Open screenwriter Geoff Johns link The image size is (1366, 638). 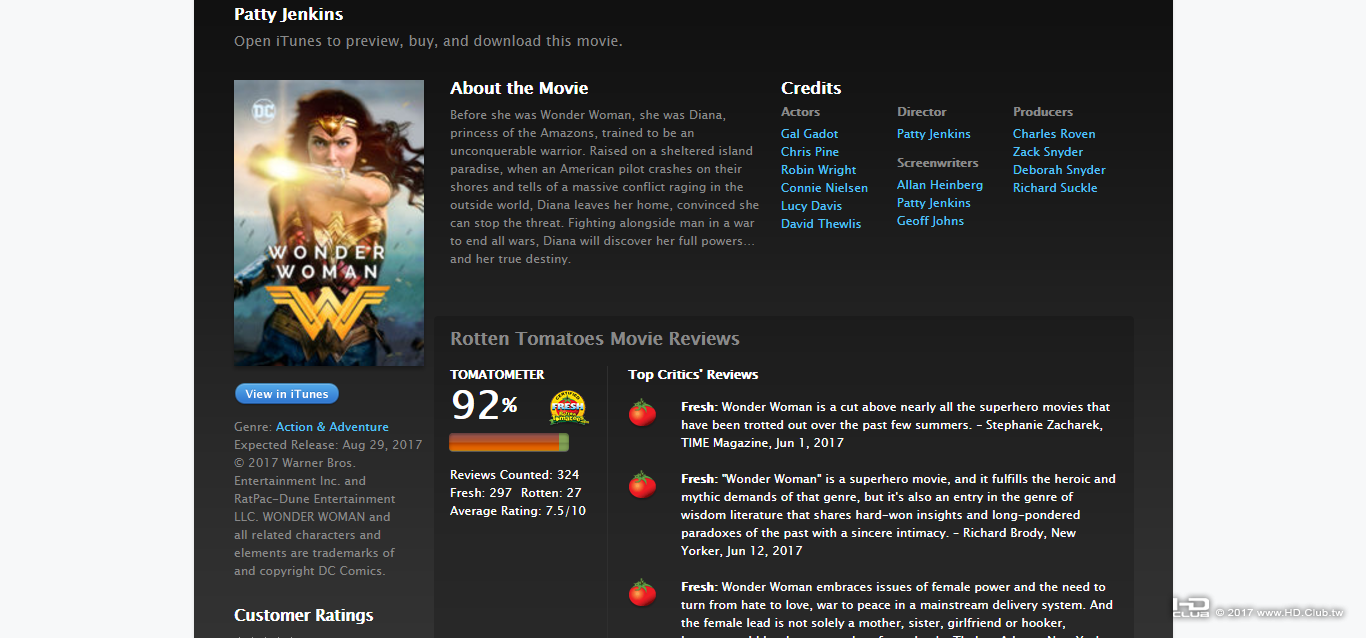coord(930,221)
